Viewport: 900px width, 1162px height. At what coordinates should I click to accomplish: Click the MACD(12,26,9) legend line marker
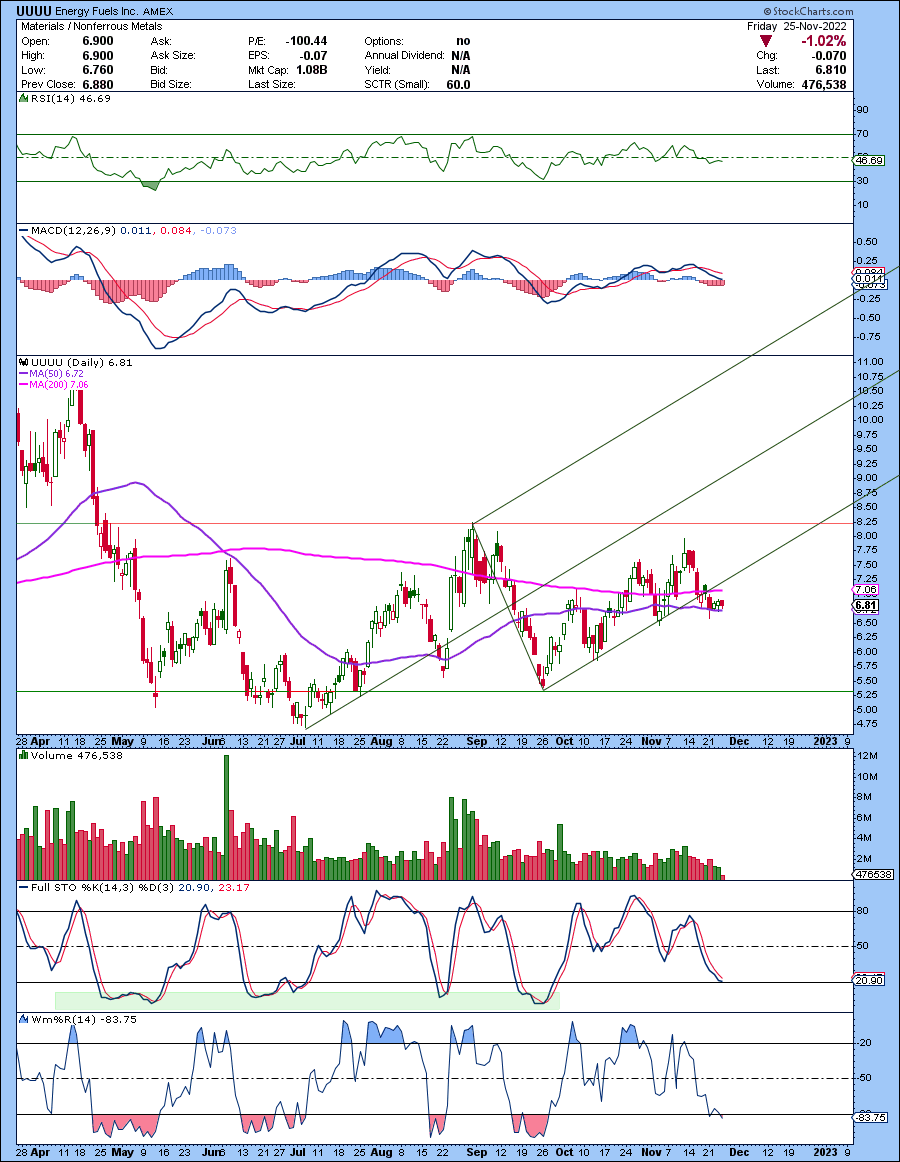pyautogui.click(x=24, y=230)
